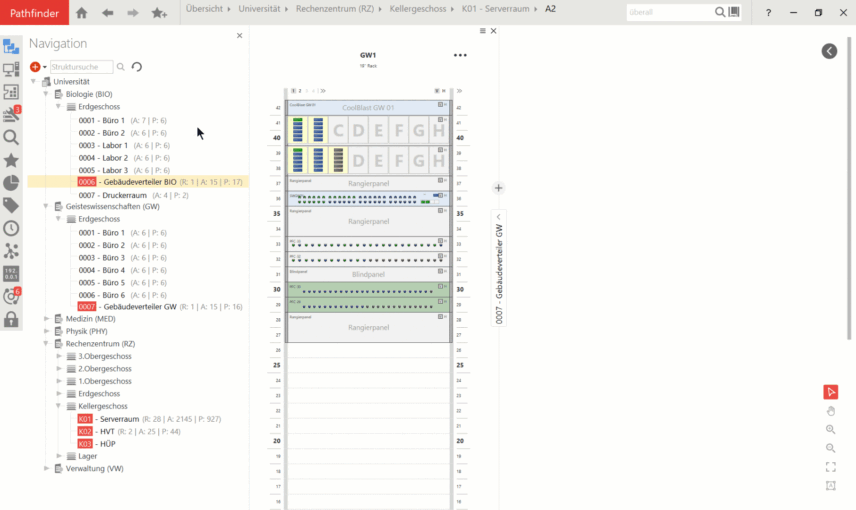The image size is (856, 510).
Task: Expand the Medizin (MED) tree node
Action: (46, 319)
